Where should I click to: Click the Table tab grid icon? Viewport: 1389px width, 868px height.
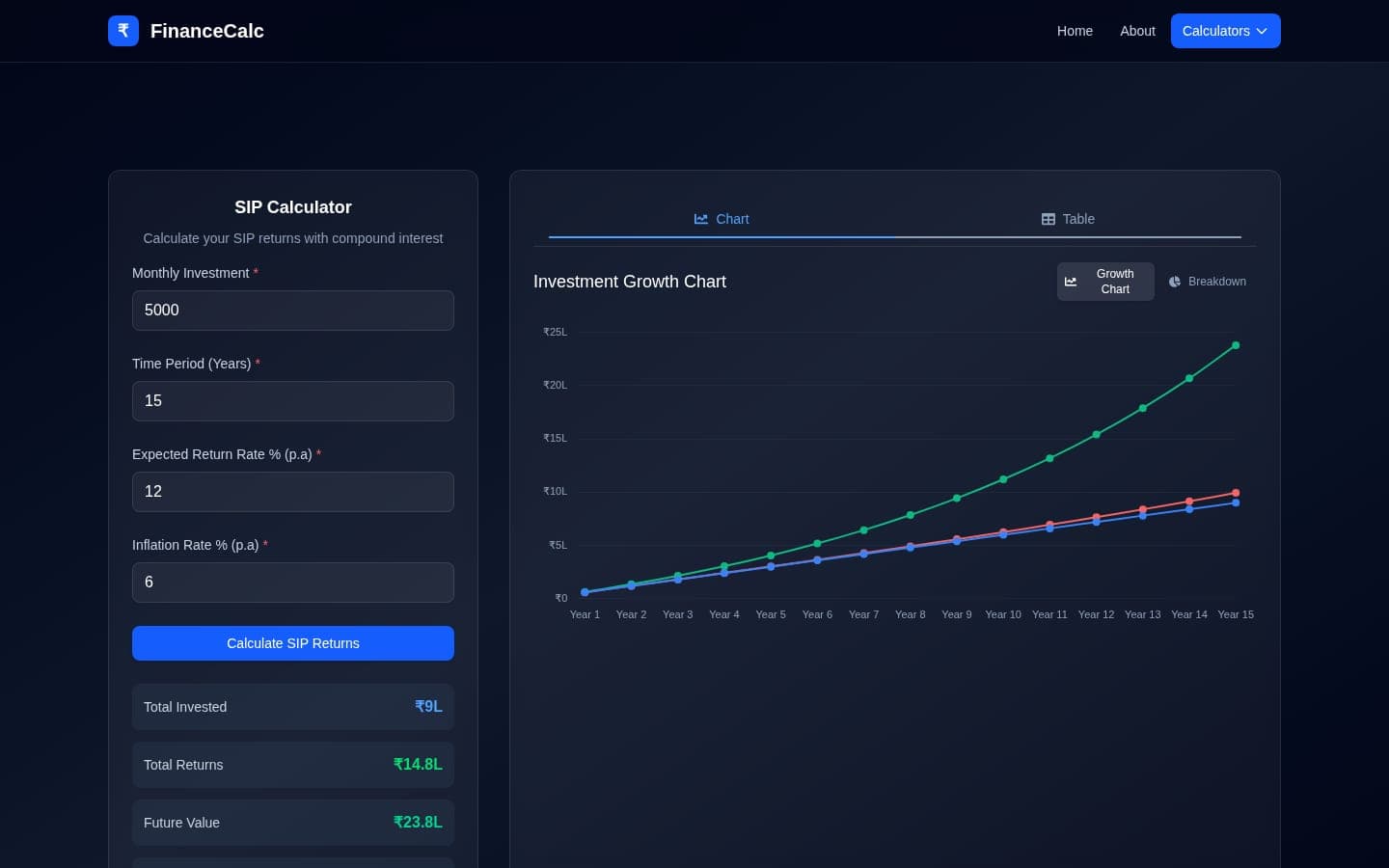tap(1049, 219)
